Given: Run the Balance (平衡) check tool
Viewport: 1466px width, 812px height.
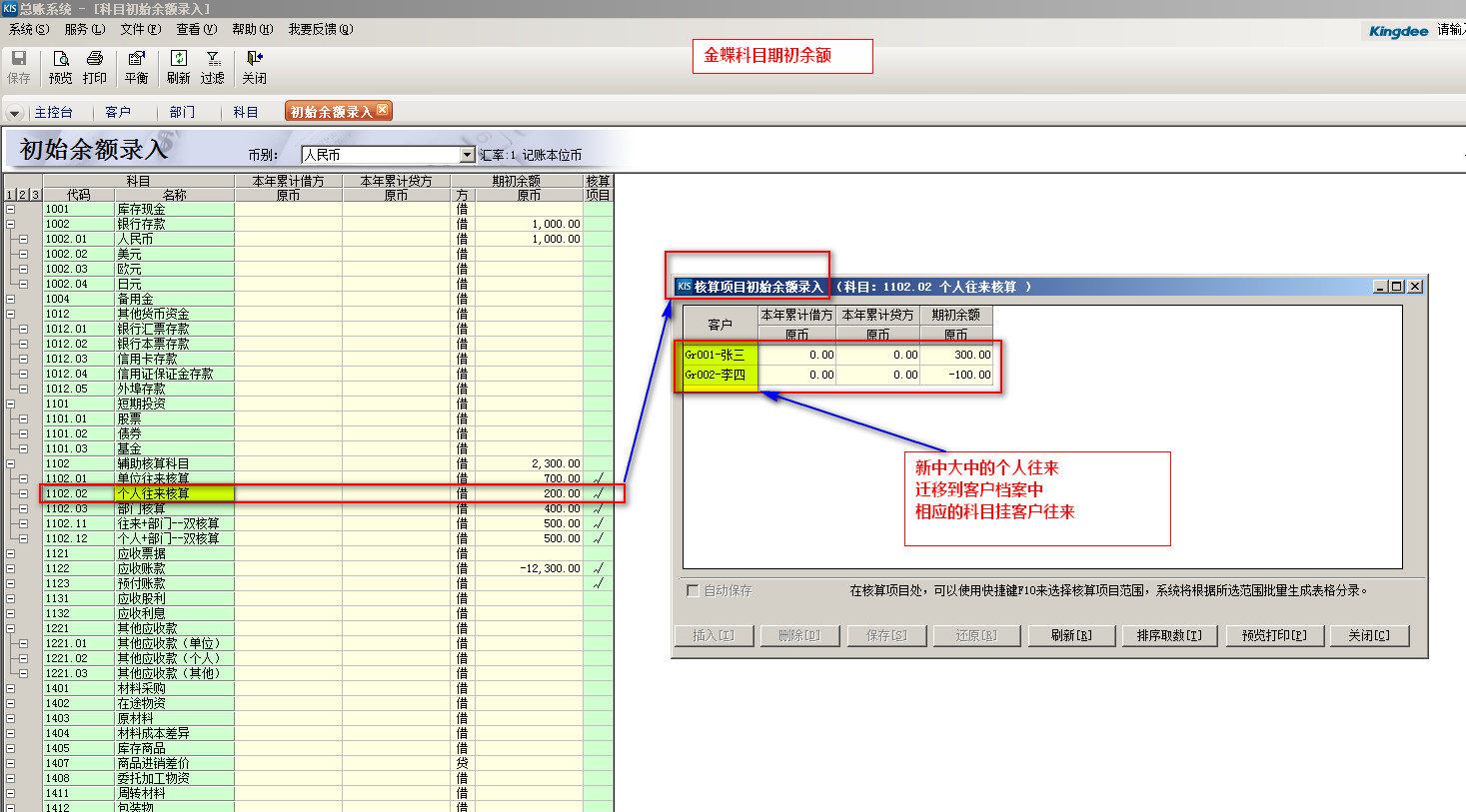Looking at the screenshot, I should click(136, 66).
